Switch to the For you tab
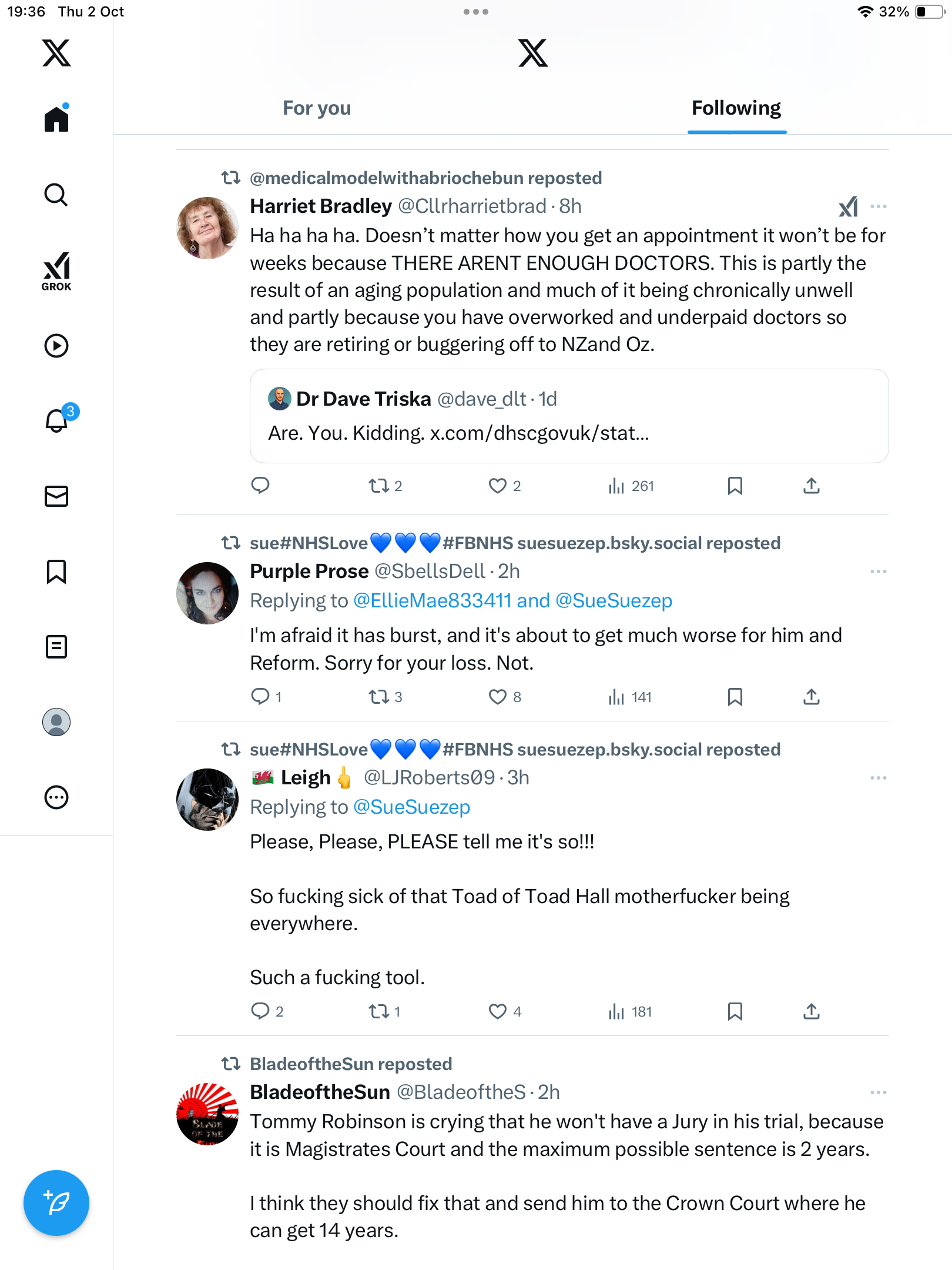952x1270 pixels. coord(317,108)
